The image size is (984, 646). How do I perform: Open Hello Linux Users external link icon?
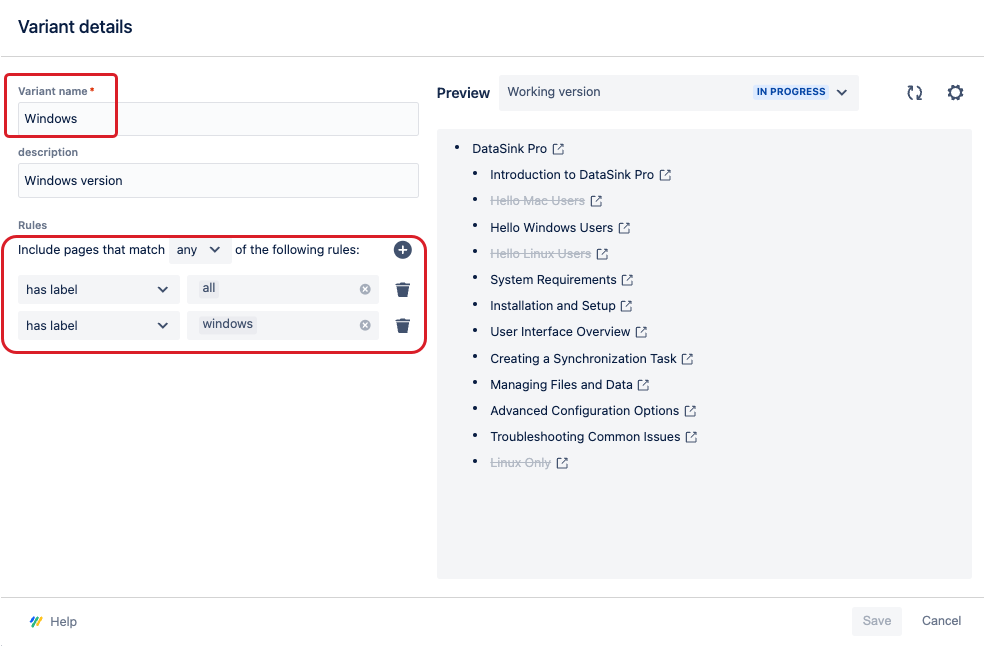[x=602, y=254]
